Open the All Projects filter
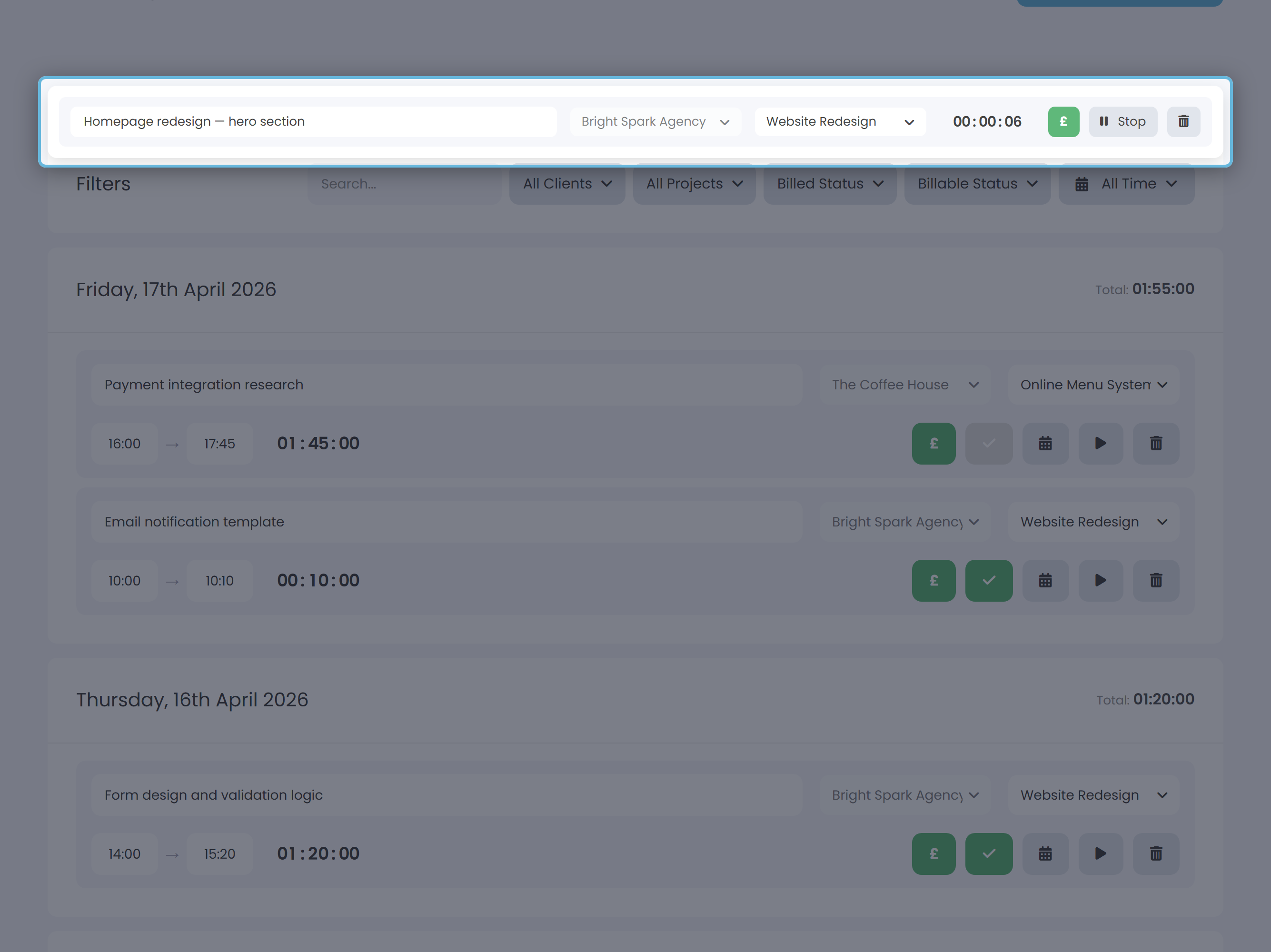Image resolution: width=1271 pixels, height=952 pixels. tap(694, 184)
